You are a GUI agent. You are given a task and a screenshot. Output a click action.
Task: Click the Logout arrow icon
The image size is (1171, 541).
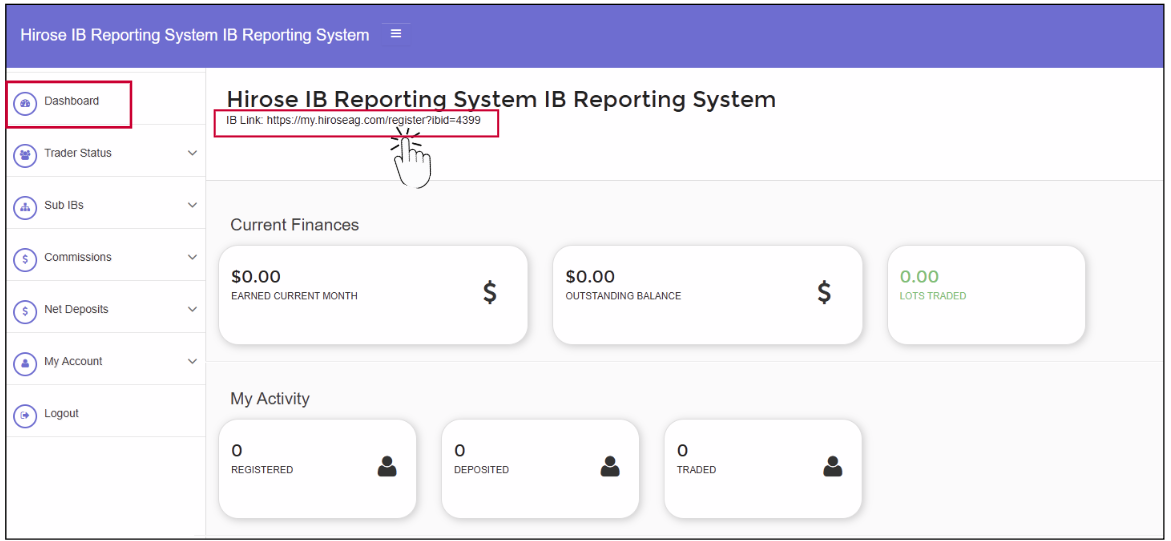25,415
